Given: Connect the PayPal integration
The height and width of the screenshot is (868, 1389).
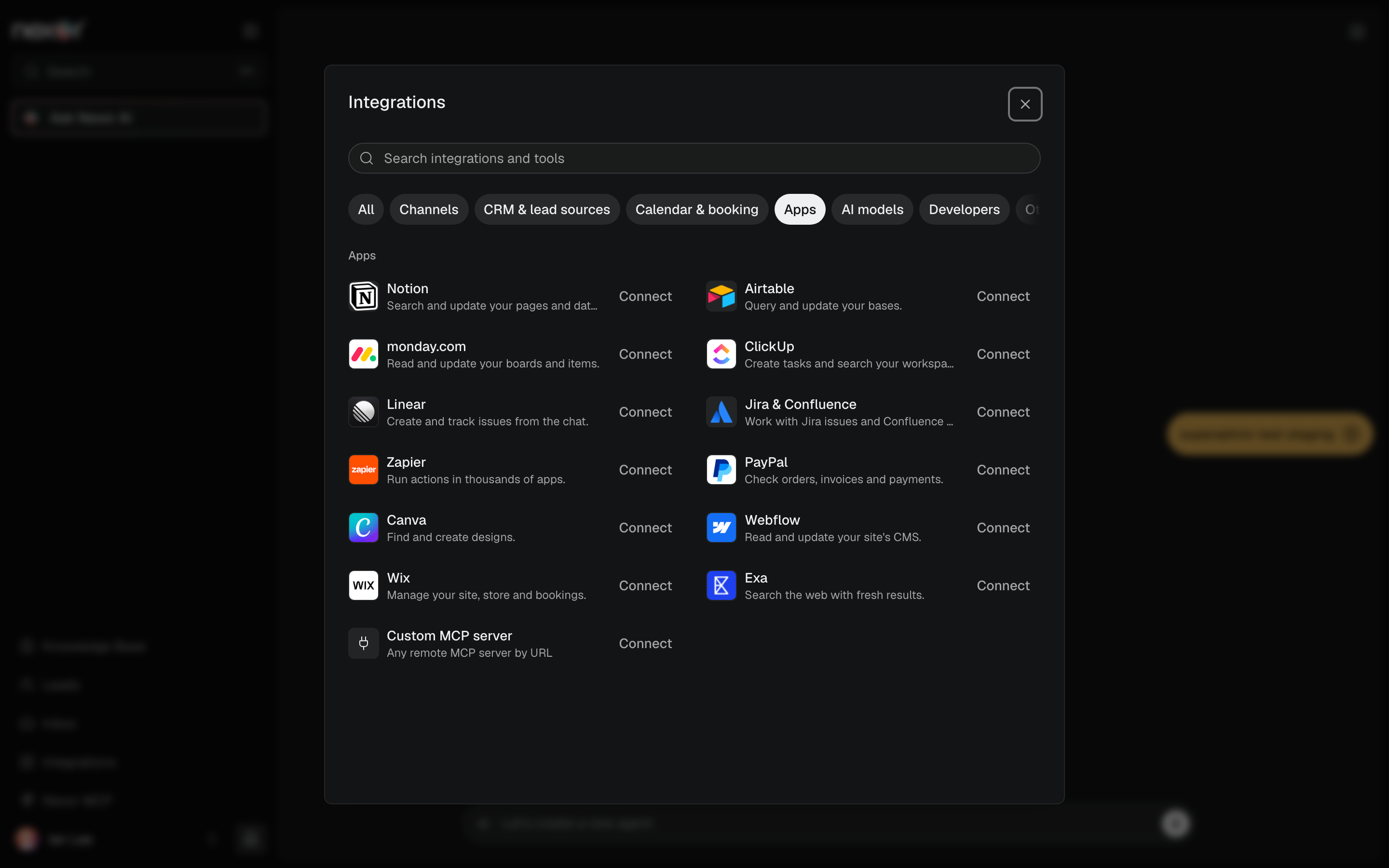Looking at the screenshot, I should pos(1003,470).
